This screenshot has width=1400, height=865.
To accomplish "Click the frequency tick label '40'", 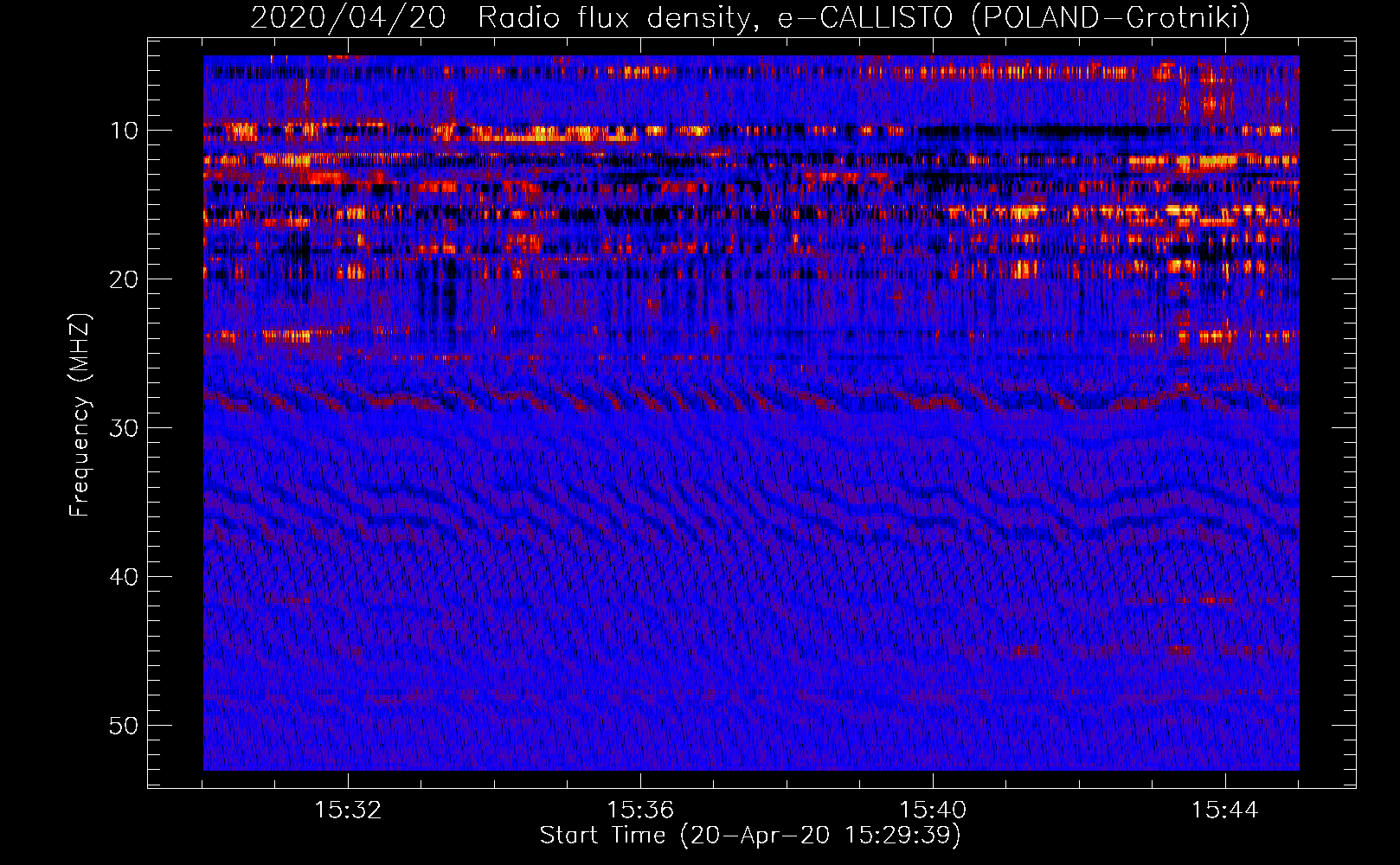I will [124, 577].
